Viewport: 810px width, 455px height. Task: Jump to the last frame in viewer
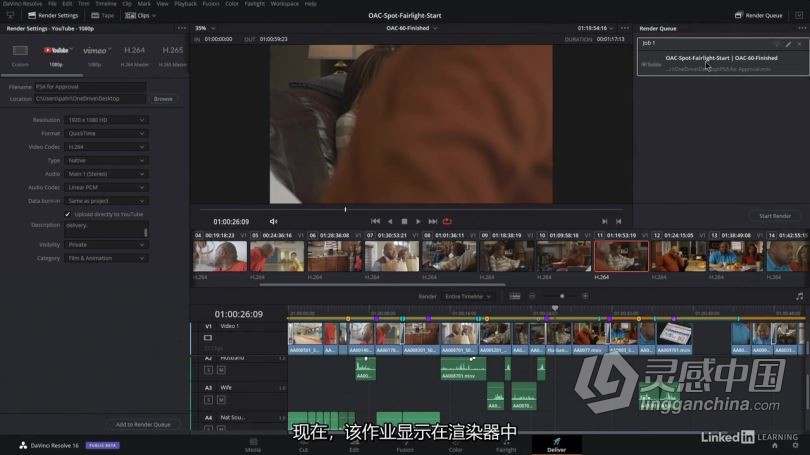(x=433, y=221)
